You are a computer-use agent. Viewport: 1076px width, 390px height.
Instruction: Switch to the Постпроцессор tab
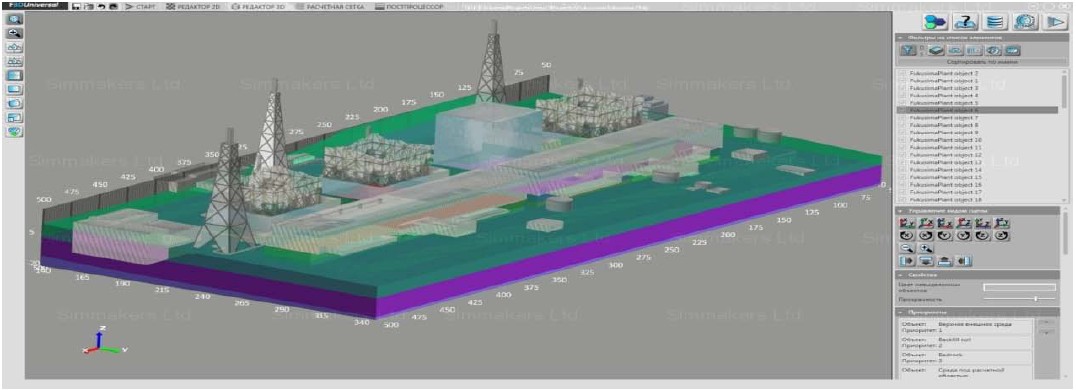[409, 6]
